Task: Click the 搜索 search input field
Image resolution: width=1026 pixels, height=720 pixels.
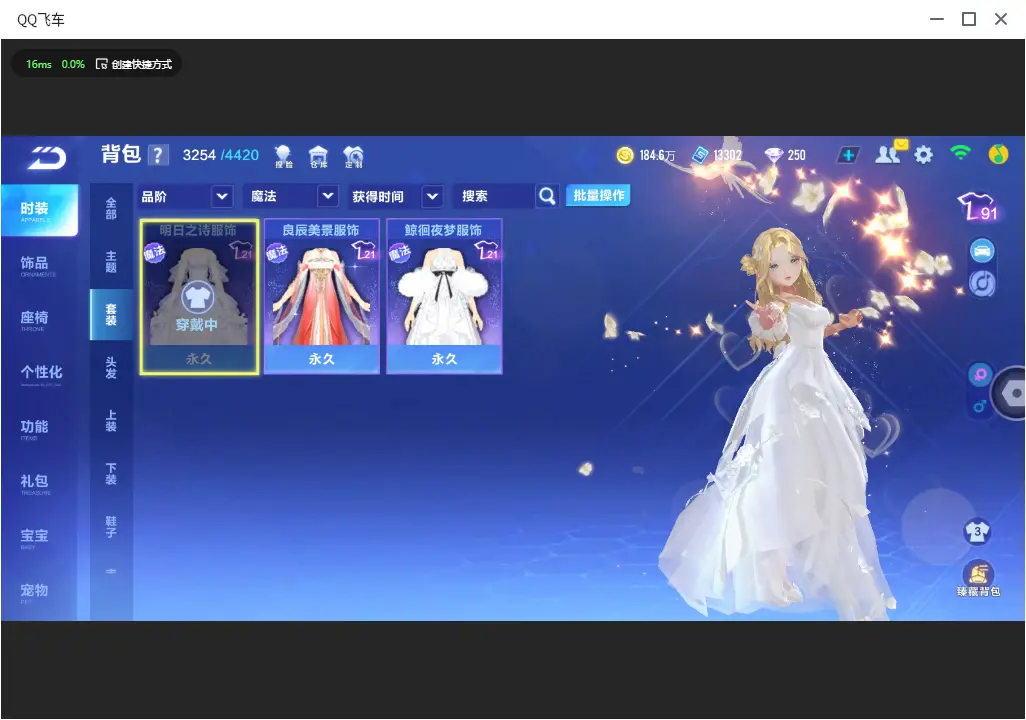Action: (494, 196)
